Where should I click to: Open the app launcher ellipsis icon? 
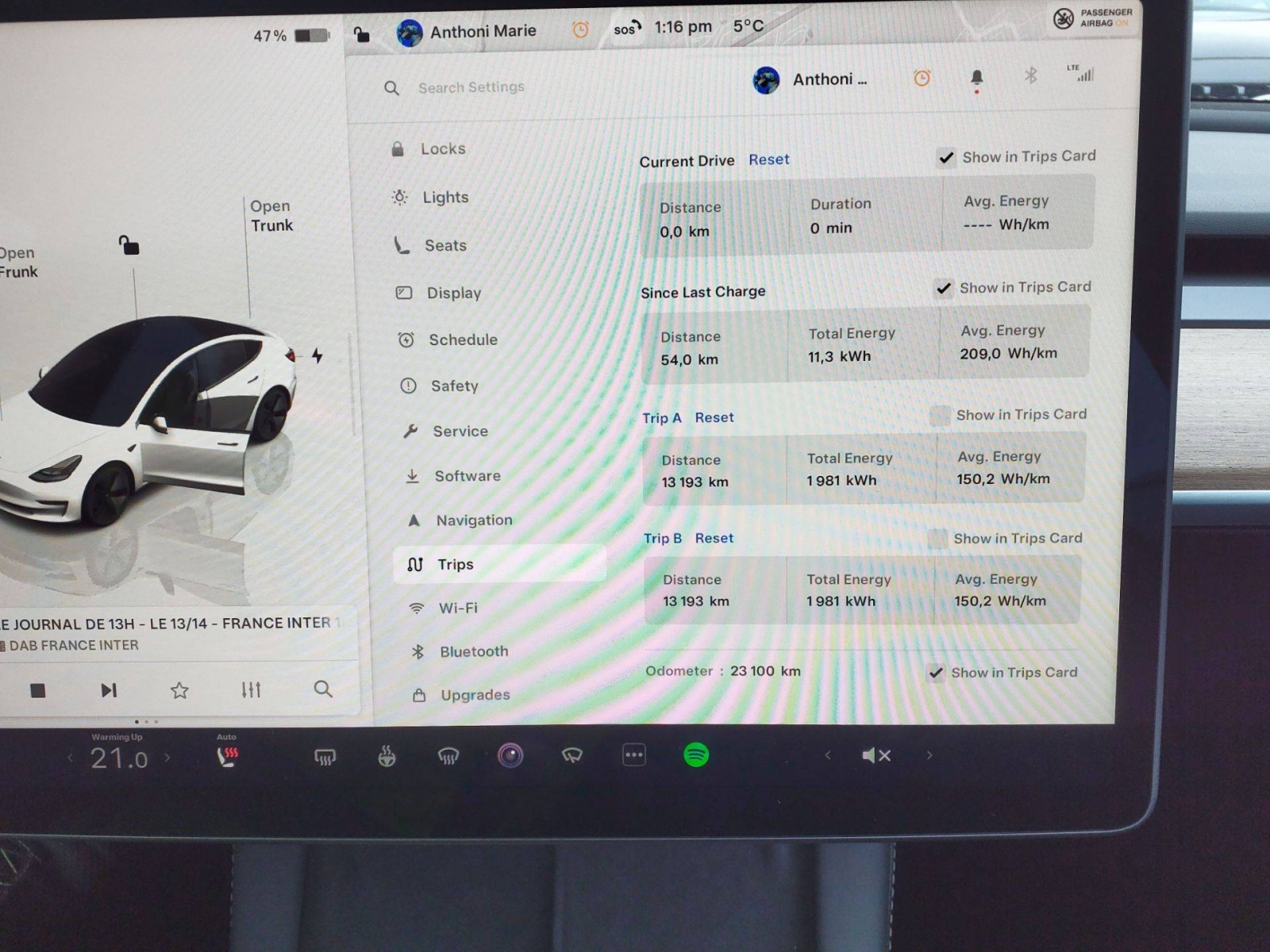click(x=633, y=755)
